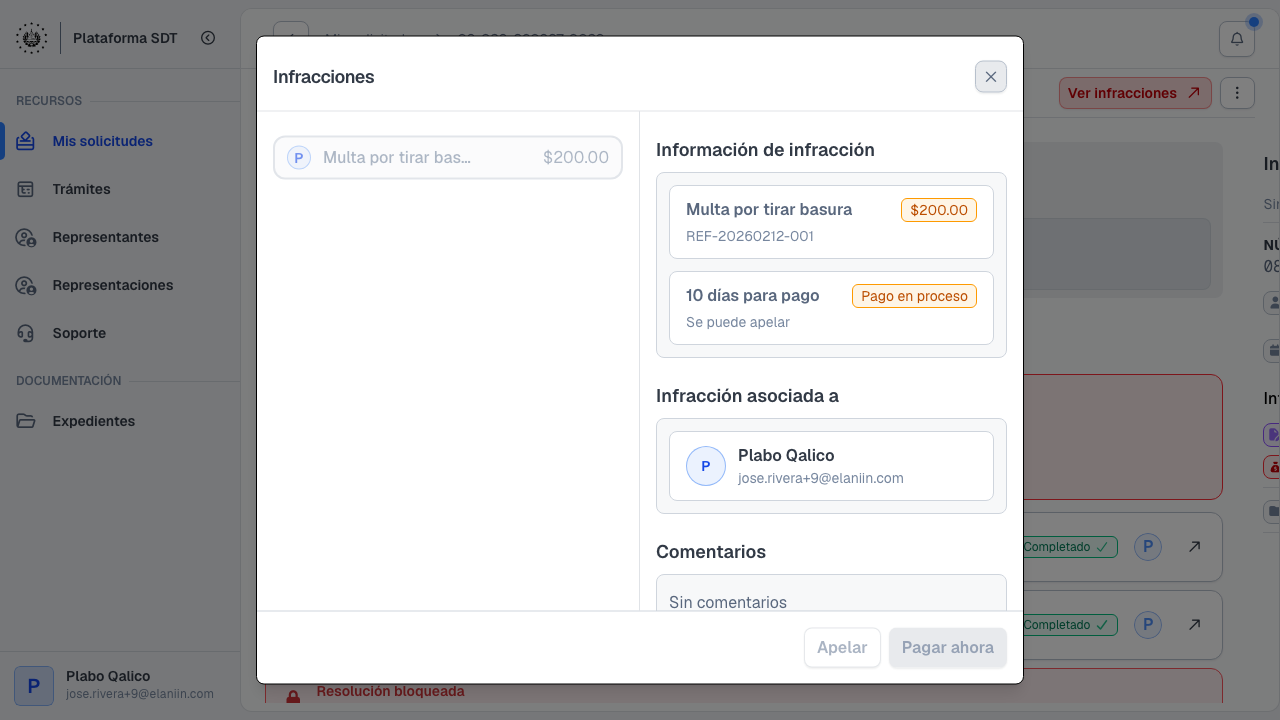Image resolution: width=1280 pixels, height=720 pixels.
Task: Click the $200.00 amount badge
Action: pos(939,210)
